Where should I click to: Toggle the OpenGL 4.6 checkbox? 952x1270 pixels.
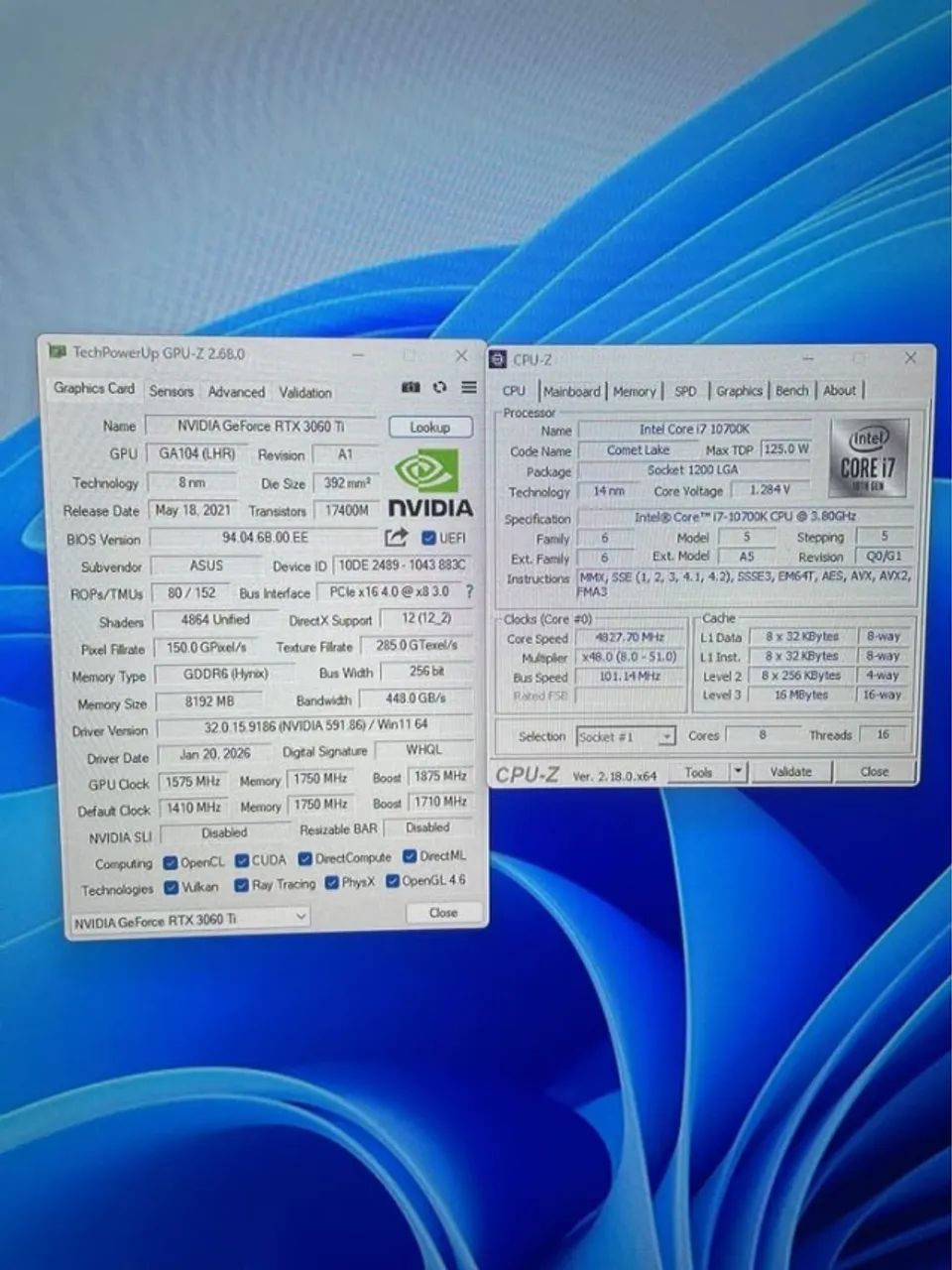point(393,881)
